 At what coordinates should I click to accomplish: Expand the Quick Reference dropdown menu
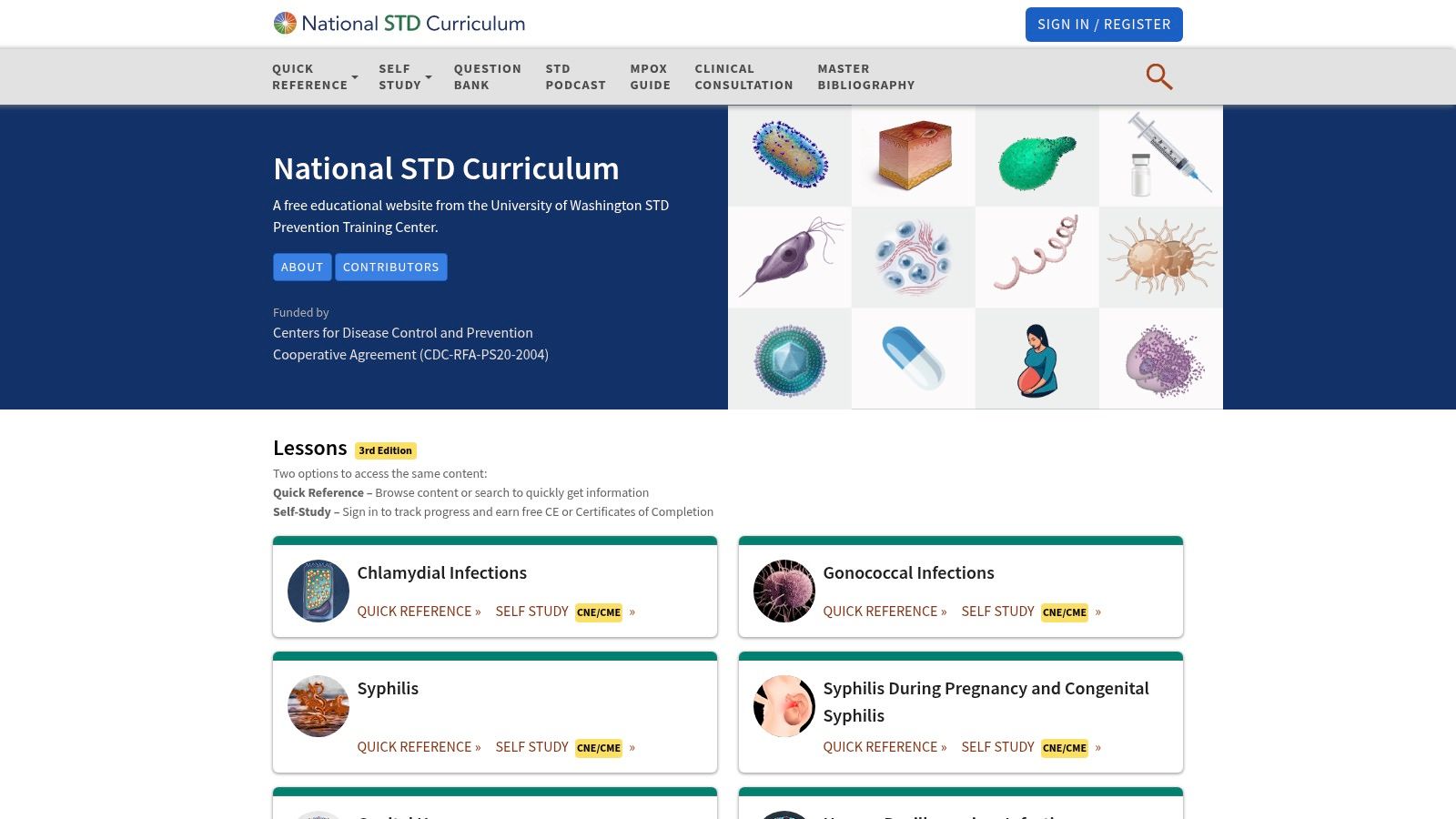point(315,76)
